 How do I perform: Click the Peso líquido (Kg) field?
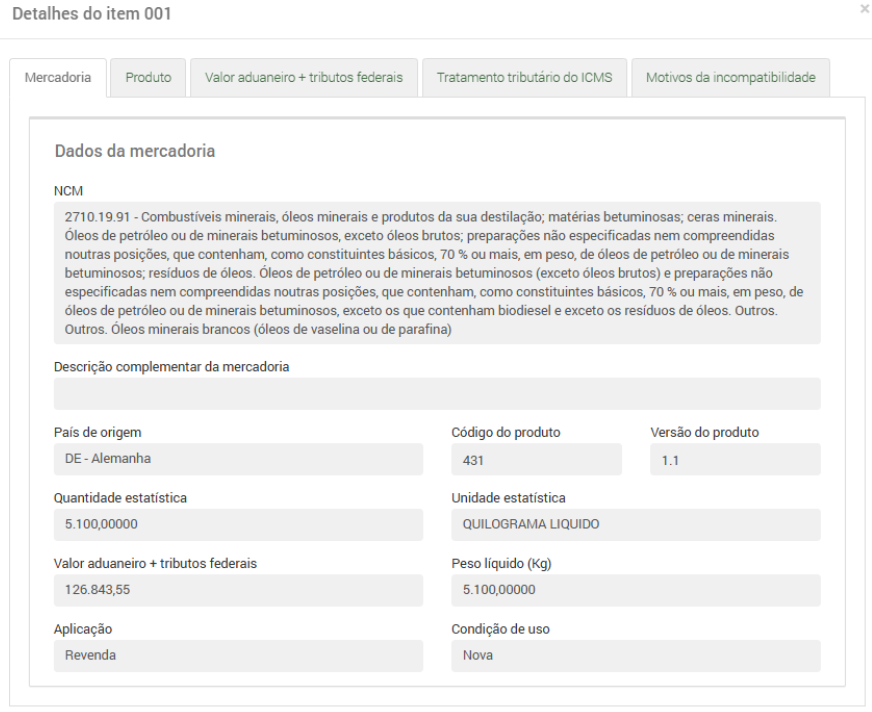point(636,590)
